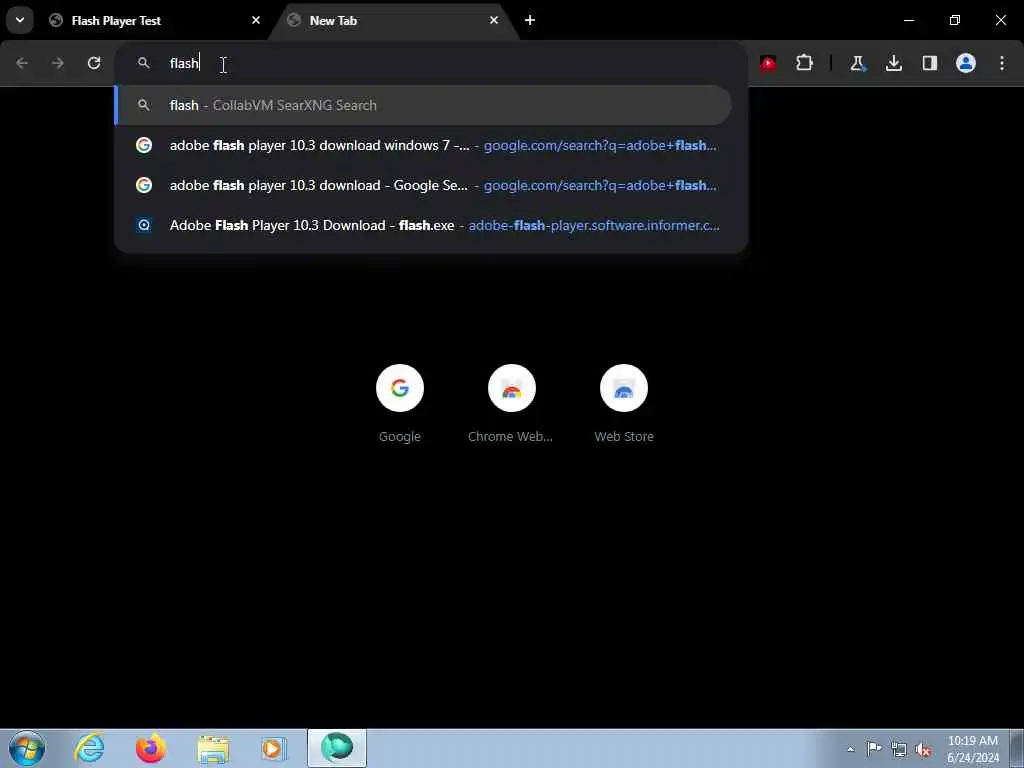Close the Flash Player Test tab

coord(256,20)
